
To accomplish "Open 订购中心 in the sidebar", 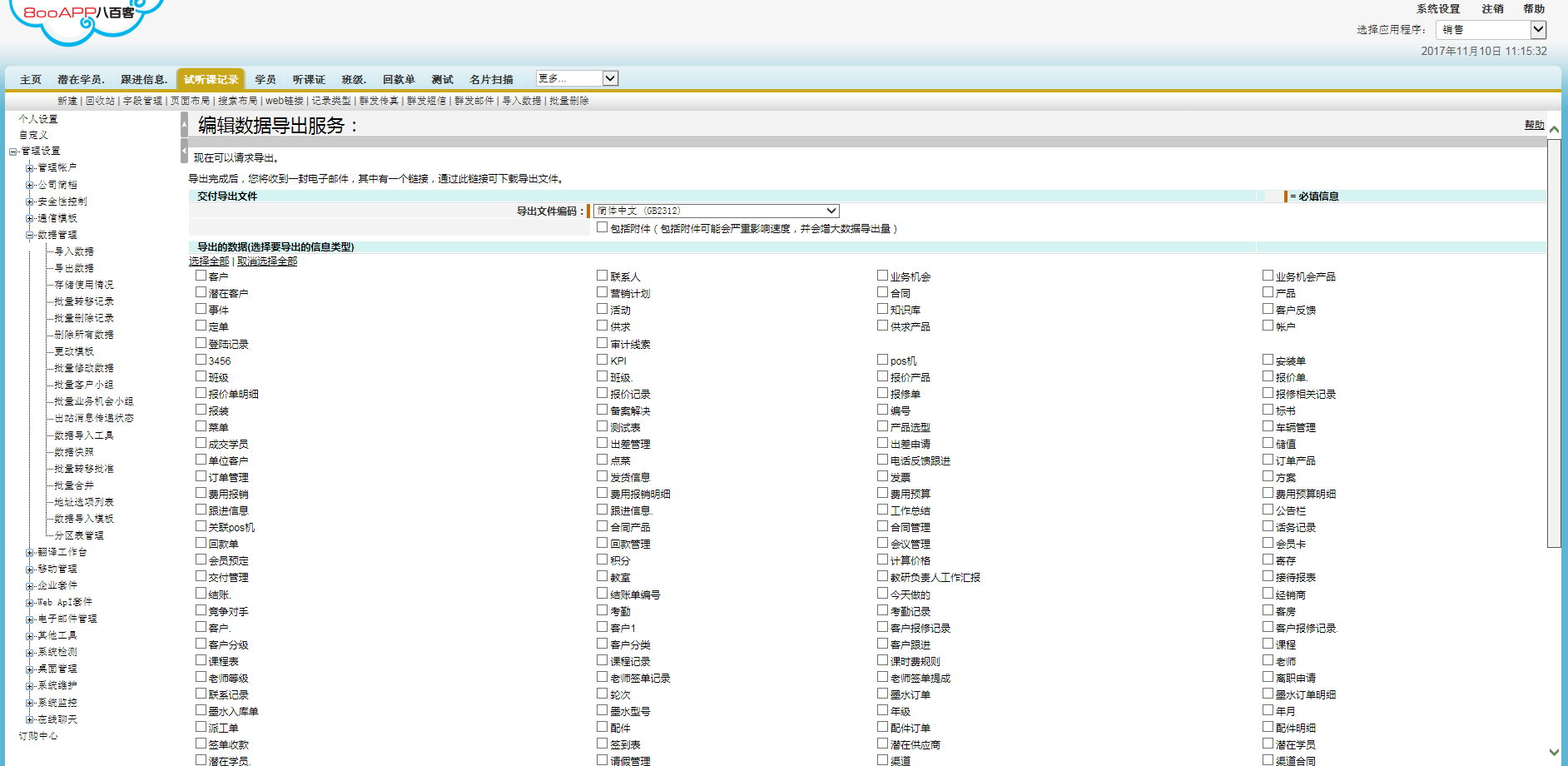I will point(38,736).
